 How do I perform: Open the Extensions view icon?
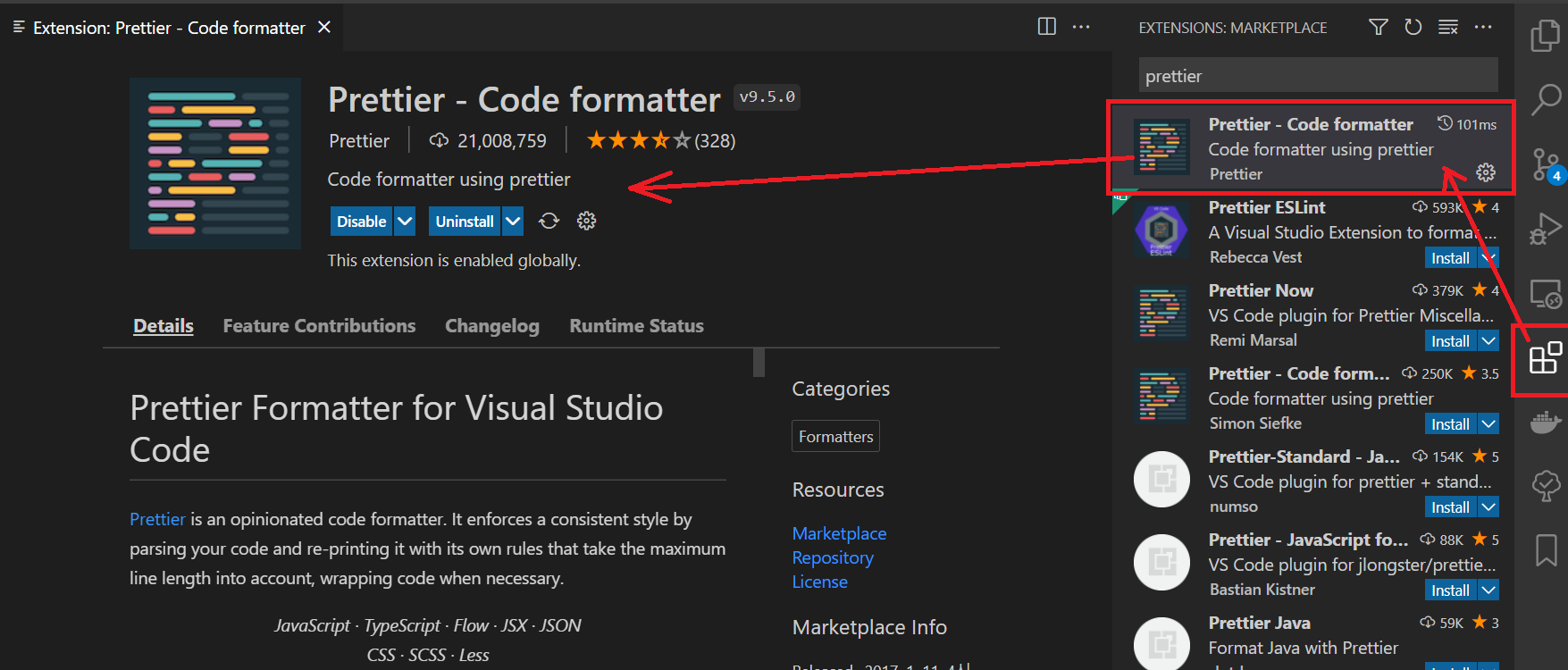(x=1546, y=358)
